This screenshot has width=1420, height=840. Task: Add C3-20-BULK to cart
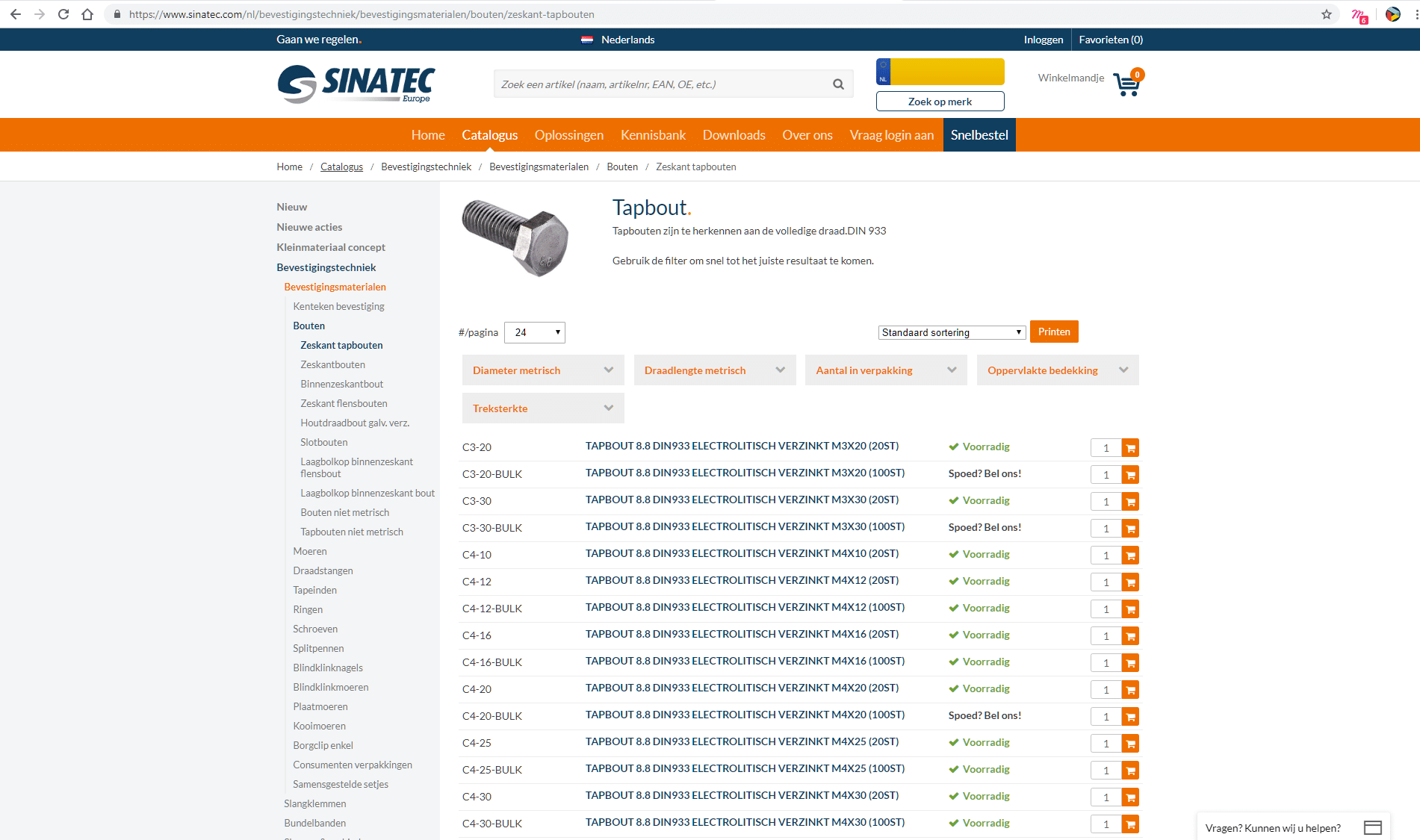click(x=1130, y=475)
